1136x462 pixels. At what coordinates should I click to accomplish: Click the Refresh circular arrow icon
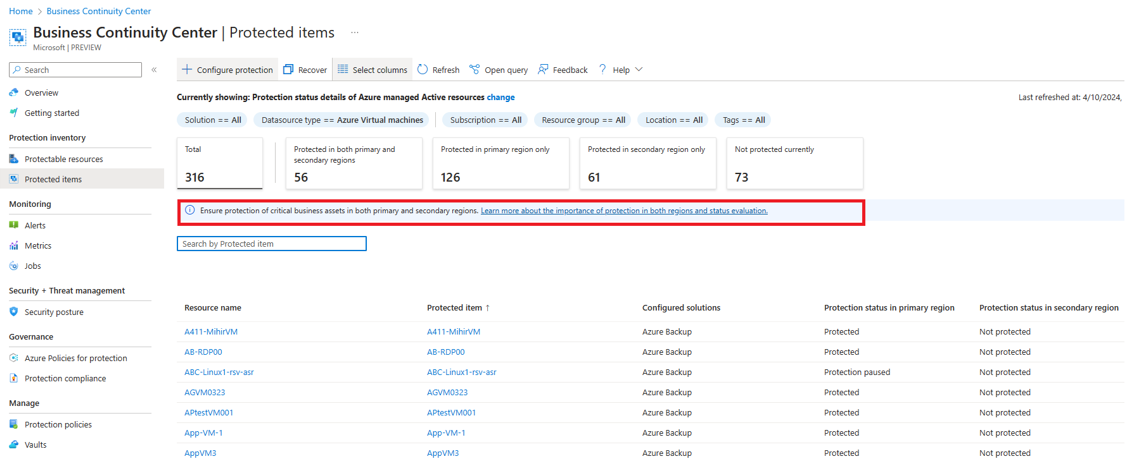422,70
